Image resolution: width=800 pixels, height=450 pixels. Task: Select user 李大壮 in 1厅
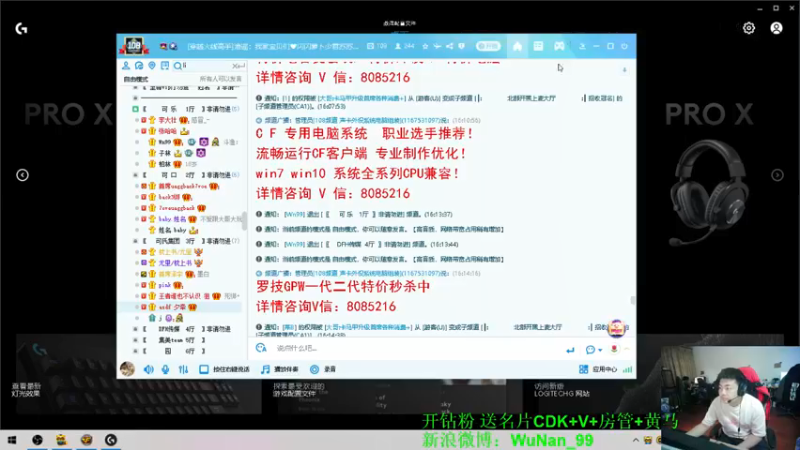[x=167, y=120]
